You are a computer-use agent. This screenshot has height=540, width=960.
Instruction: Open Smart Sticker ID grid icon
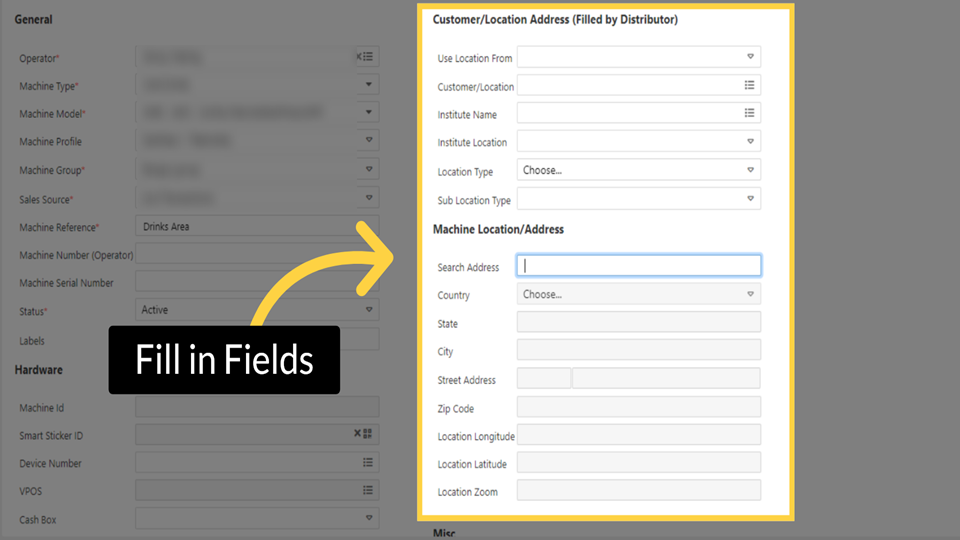[x=368, y=434]
